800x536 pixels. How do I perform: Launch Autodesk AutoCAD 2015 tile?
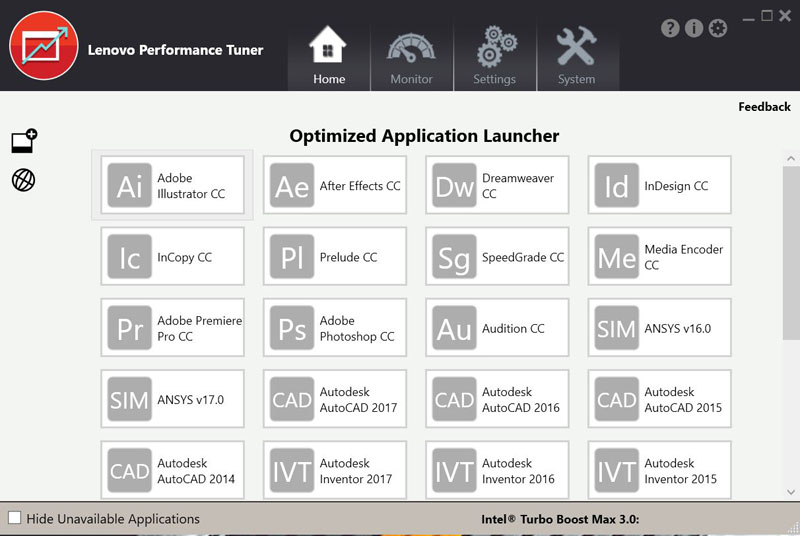pyautogui.click(x=659, y=399)
